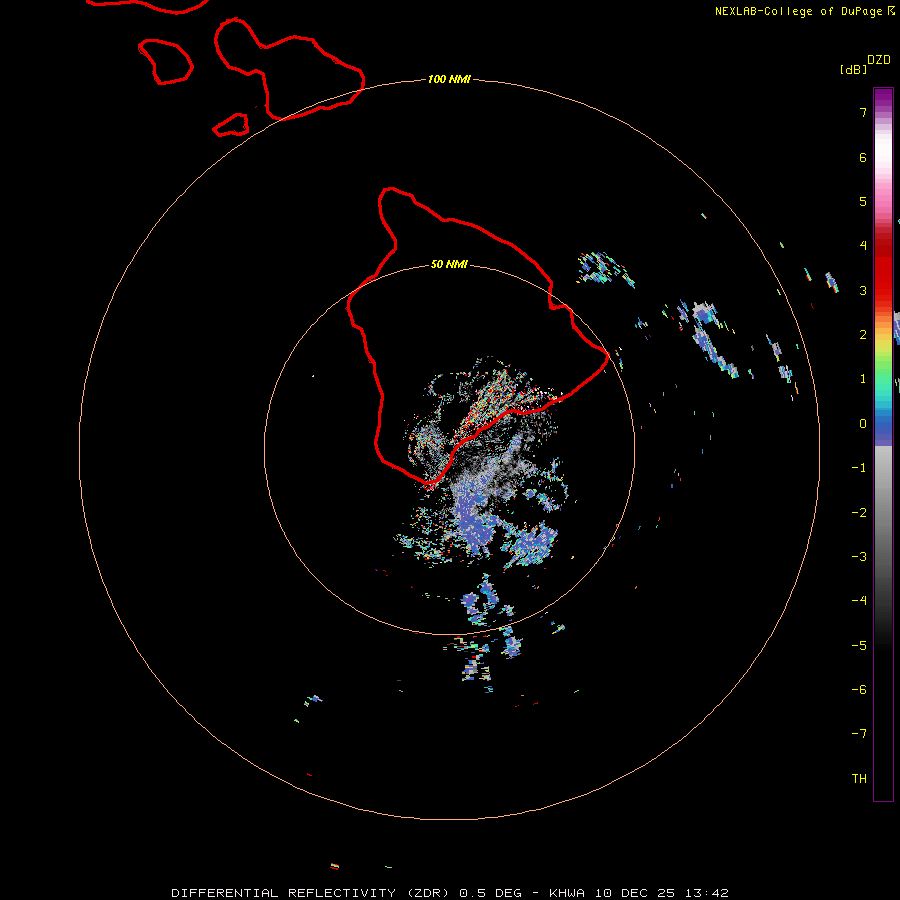Click the -3 value on color scale
The width and height of the screenshot is (900, 900).
click(x=859, y=557)
